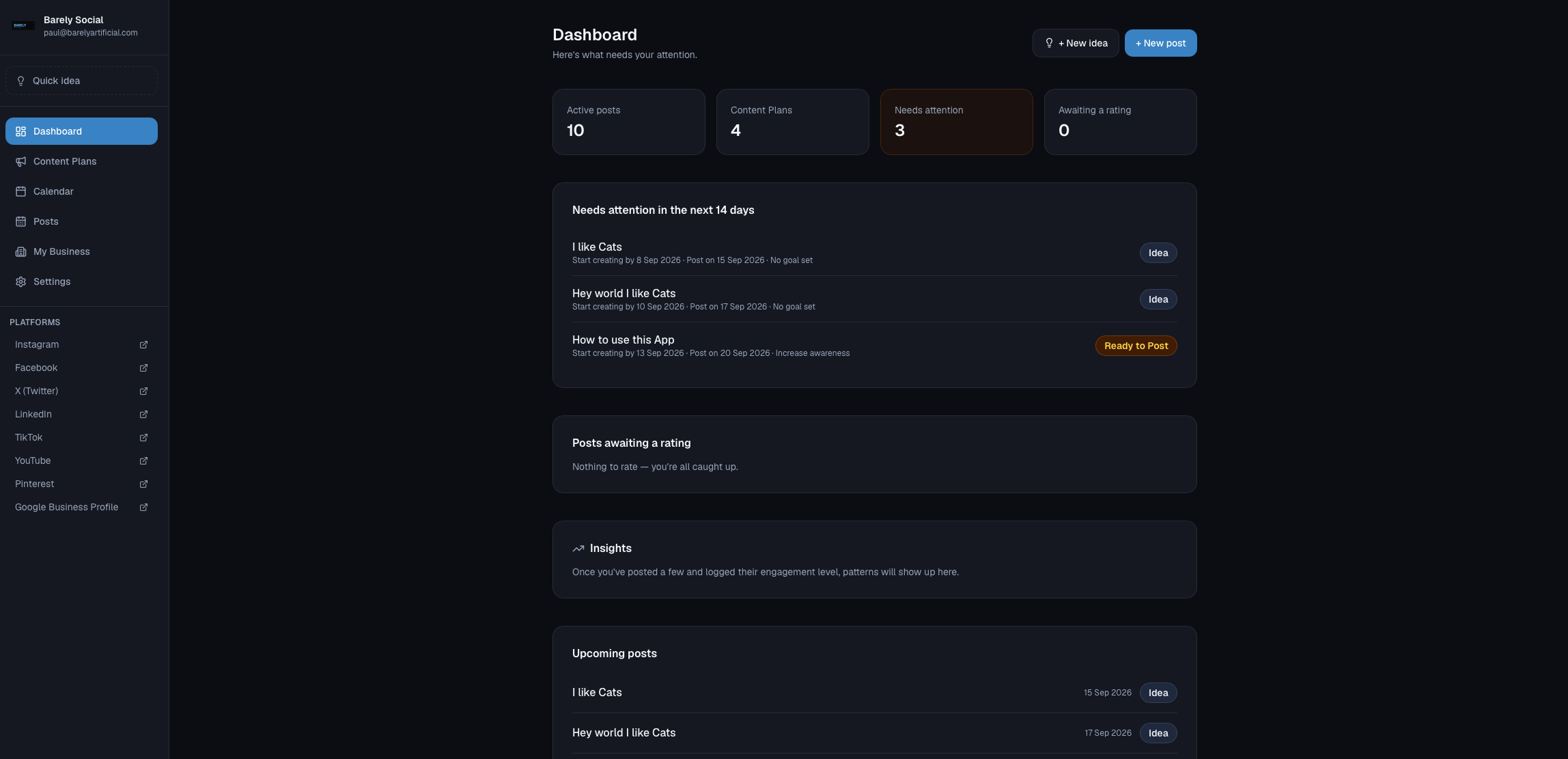Open X (Twitter) external link icon
The image size is (1568, 759).
[143, 391]
